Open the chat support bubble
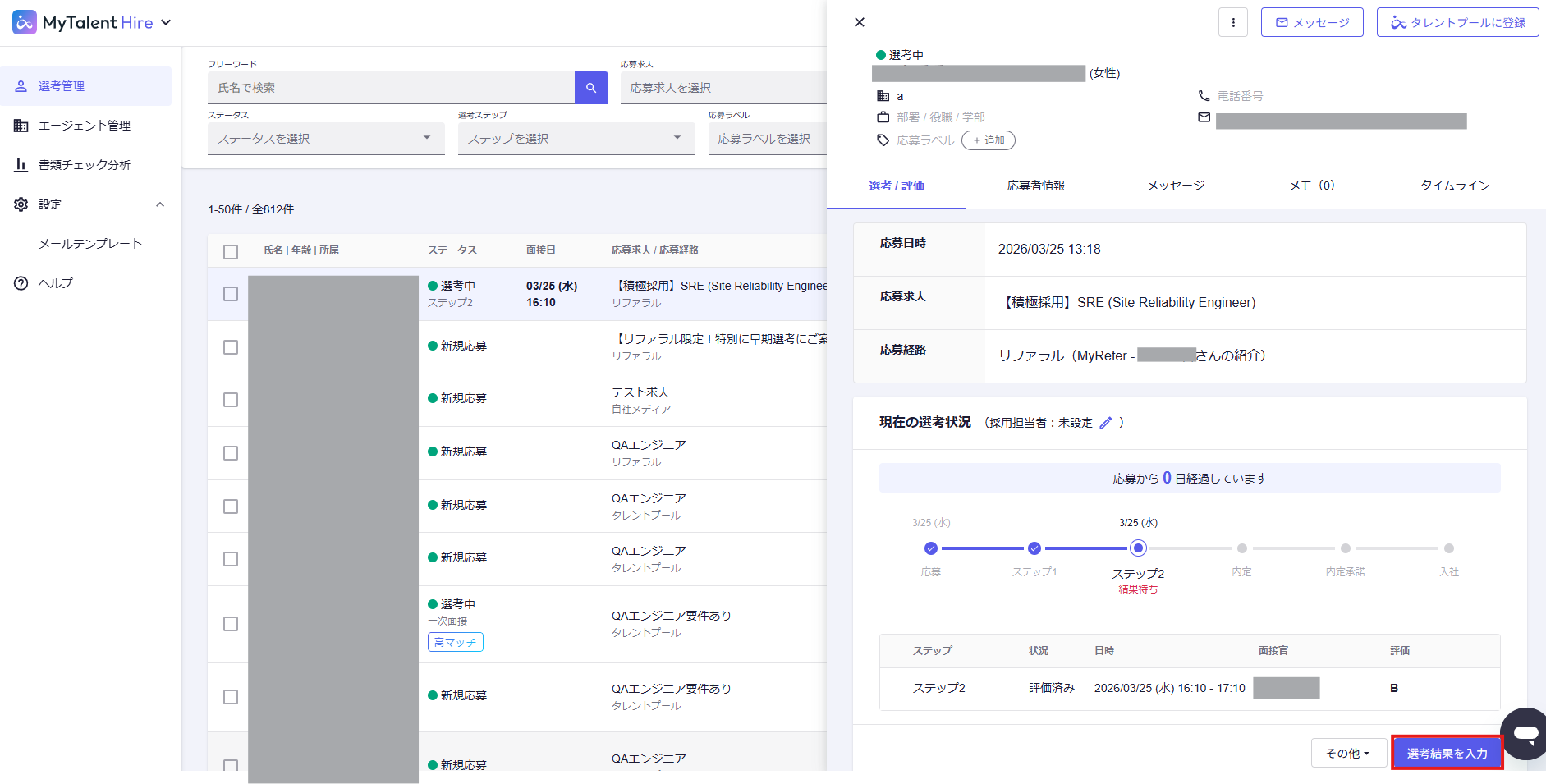The width and height of the screenshot is (1546, 784). point(1525,733)
